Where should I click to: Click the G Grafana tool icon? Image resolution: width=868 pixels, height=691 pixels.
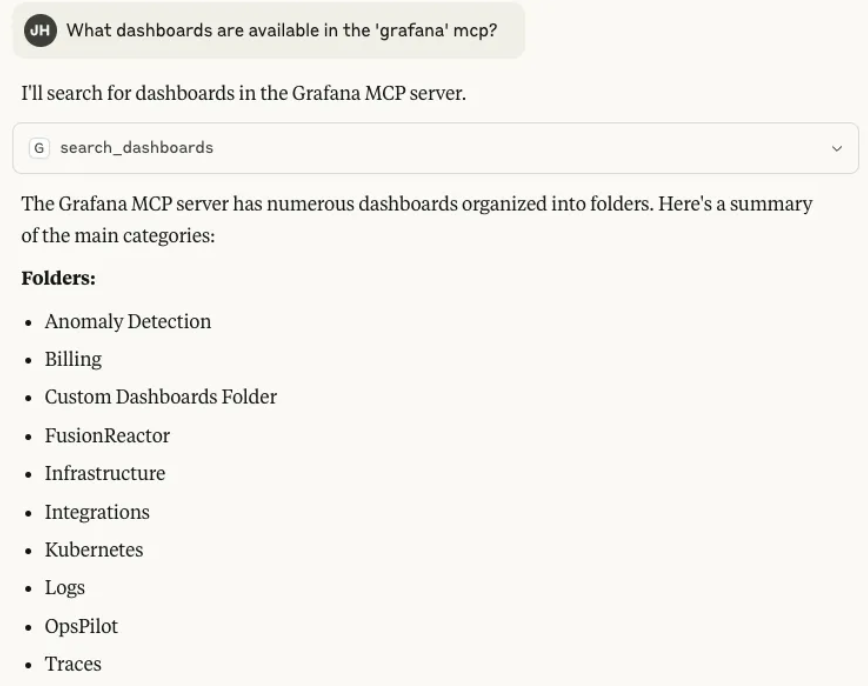click(39, 148)
